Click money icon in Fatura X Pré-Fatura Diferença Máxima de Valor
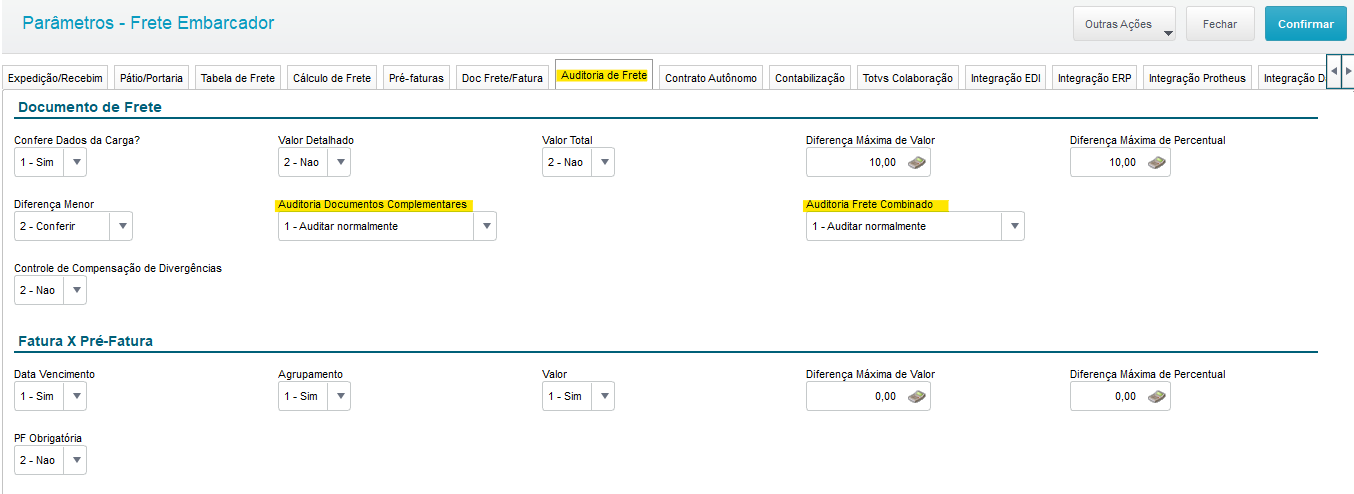 coord(917,396)
